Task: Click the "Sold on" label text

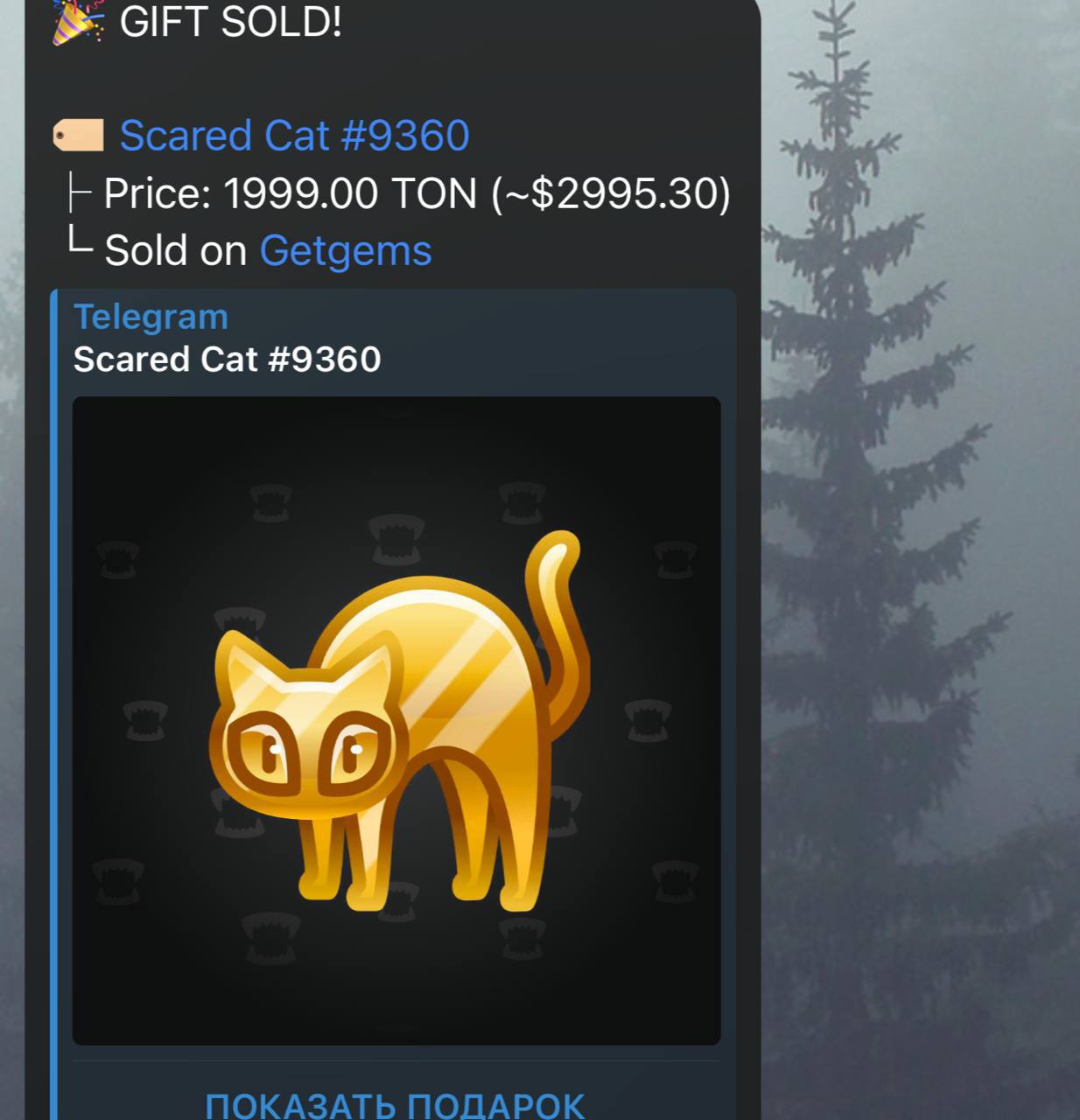Action: click(x=176, y=251)
